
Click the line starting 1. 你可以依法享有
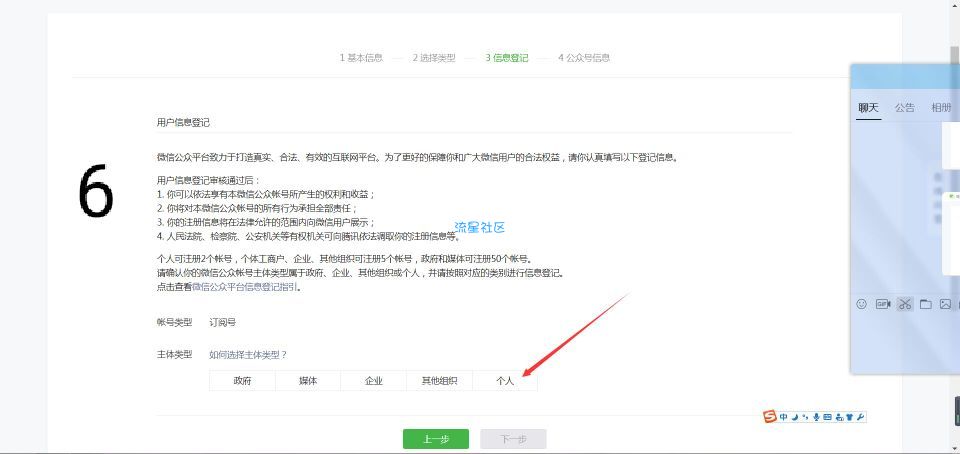click(x=266, y=194)
